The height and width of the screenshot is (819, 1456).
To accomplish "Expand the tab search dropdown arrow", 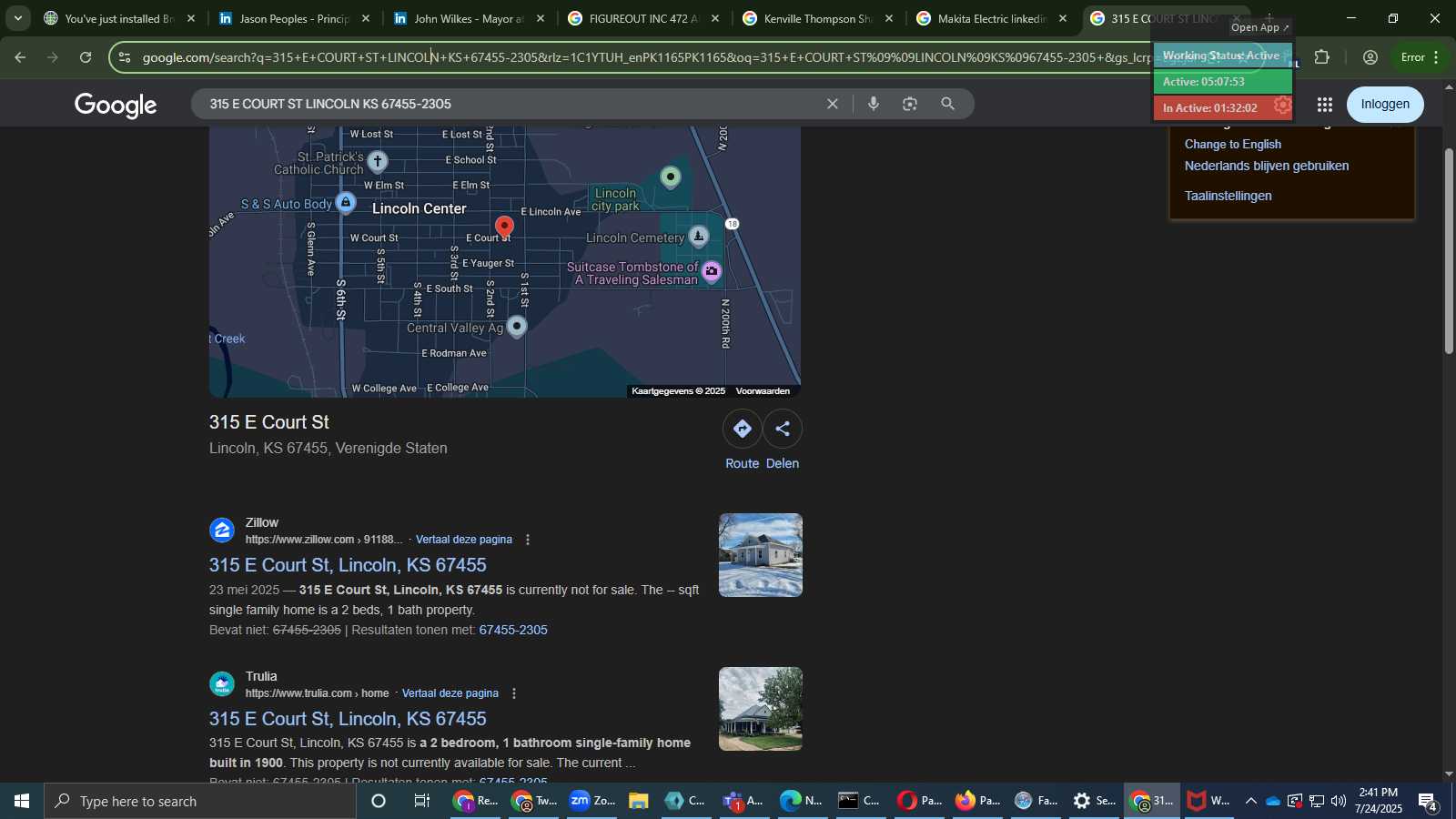I will pyautogui.click(x=17, y=18).
